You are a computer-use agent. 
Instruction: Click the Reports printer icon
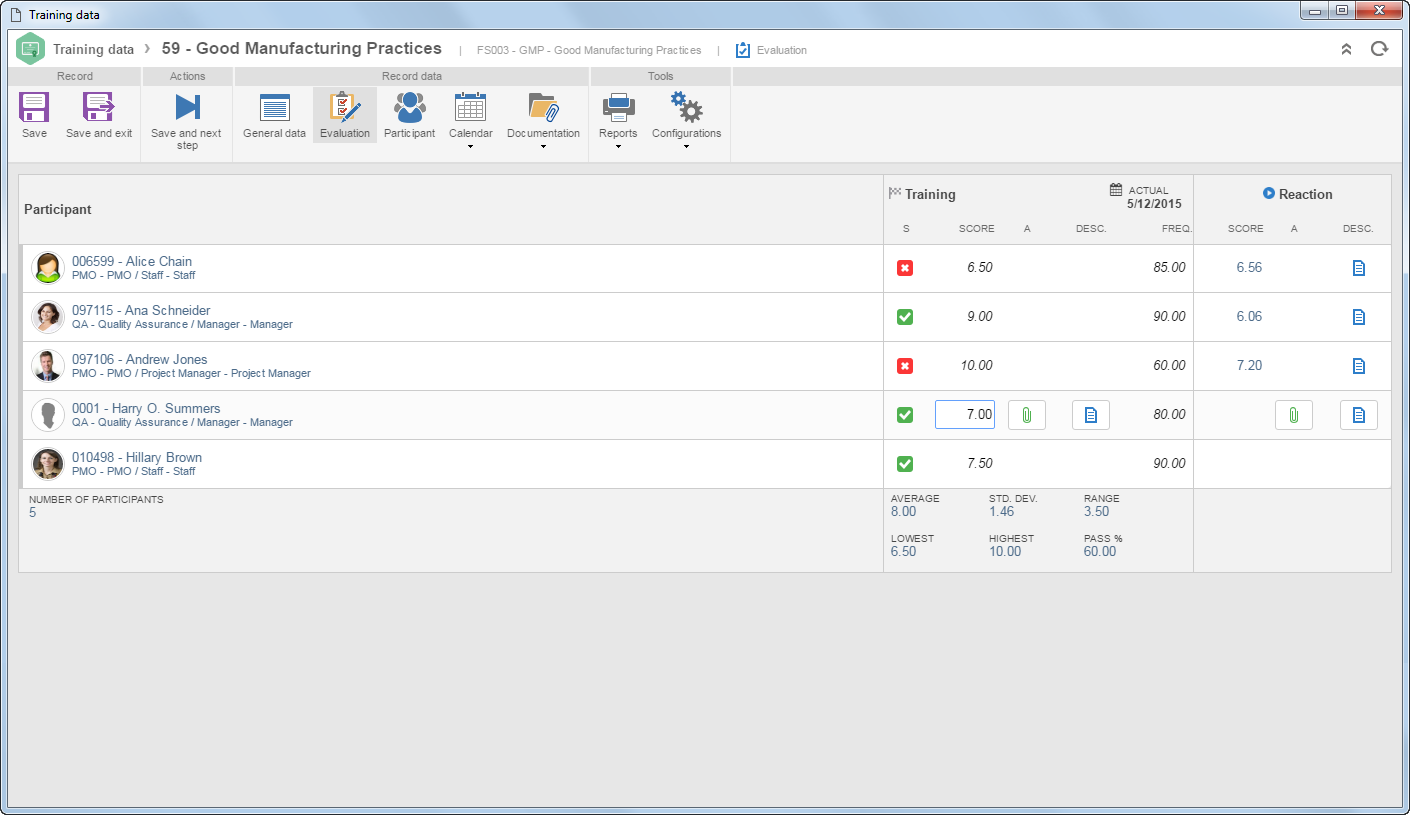[x=618, y=107]
